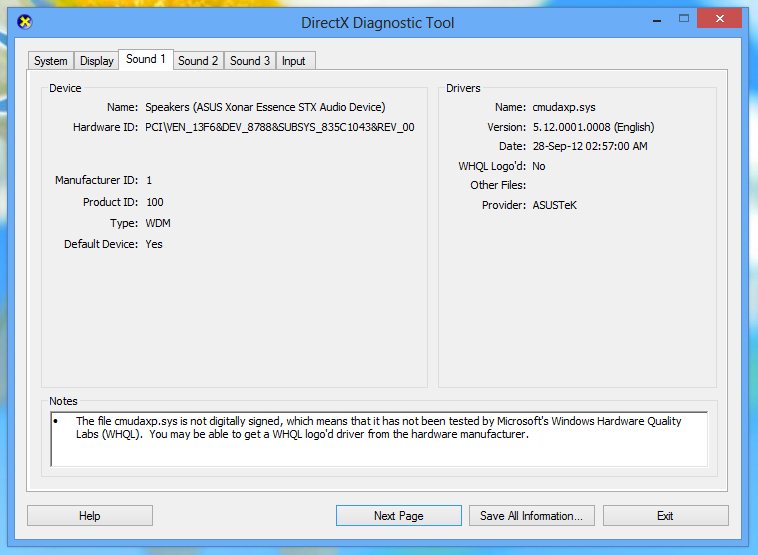Click the 'DirectX Diagnostic Tool' window title
This screenshot has height=555, width=758.
pos(378,23)
